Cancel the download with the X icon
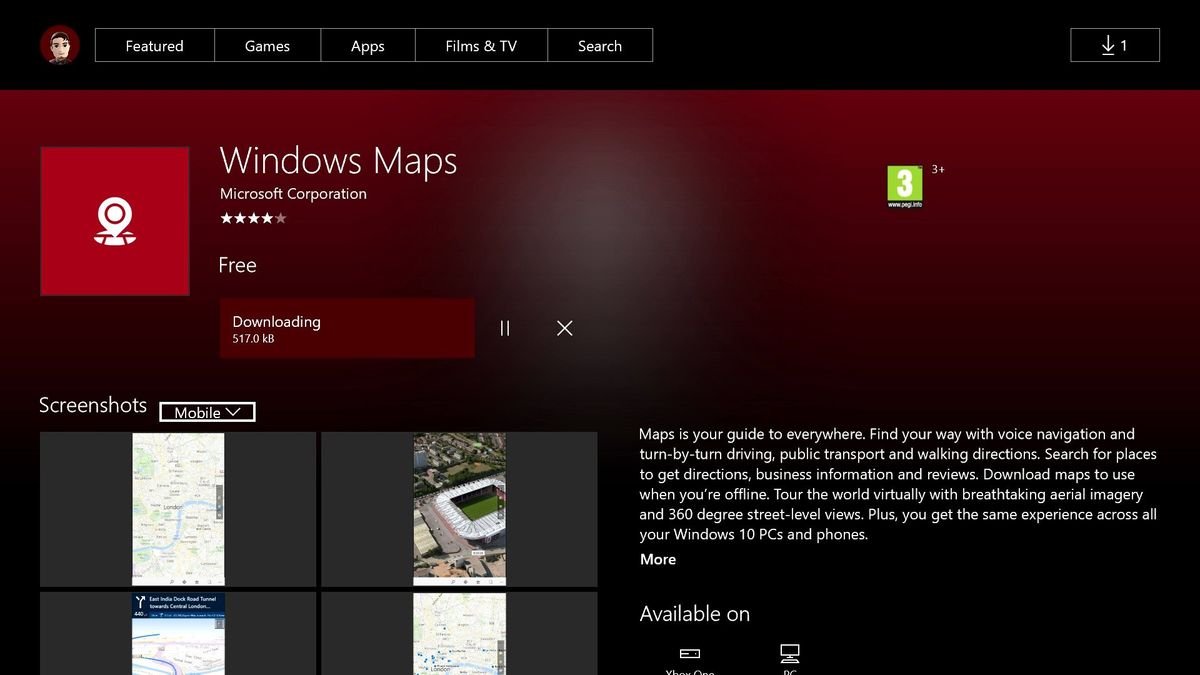 (564, 328)
